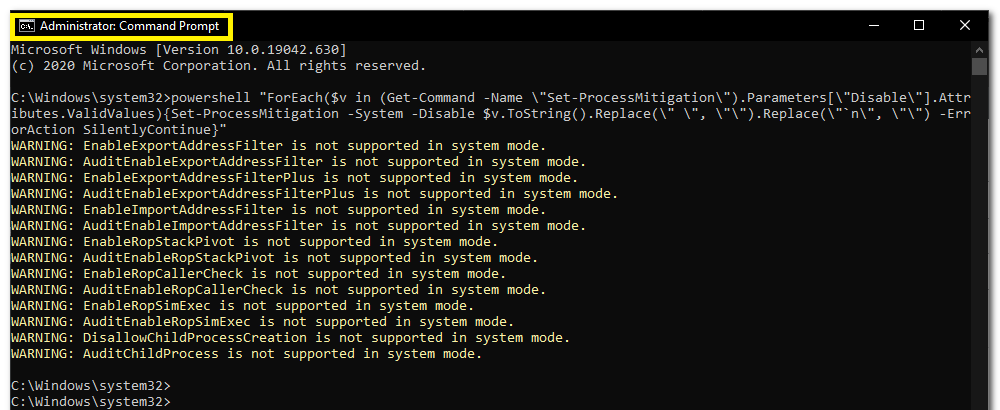Click the Microsoft Windows version line

(179, 49)
